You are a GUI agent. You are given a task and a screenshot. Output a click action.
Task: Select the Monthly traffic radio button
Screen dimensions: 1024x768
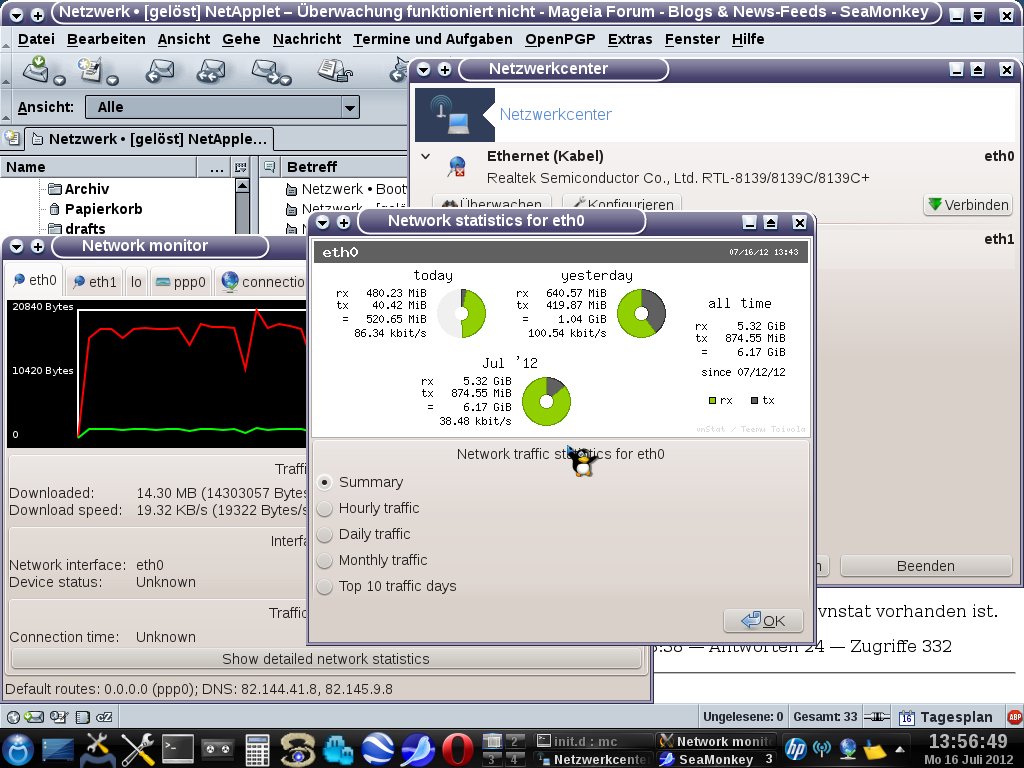[x=325, y=560]
